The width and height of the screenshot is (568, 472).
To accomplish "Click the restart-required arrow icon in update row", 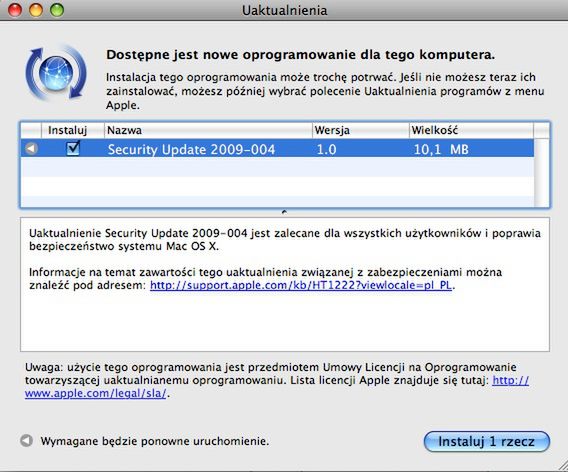I will [x=31, y=149].
